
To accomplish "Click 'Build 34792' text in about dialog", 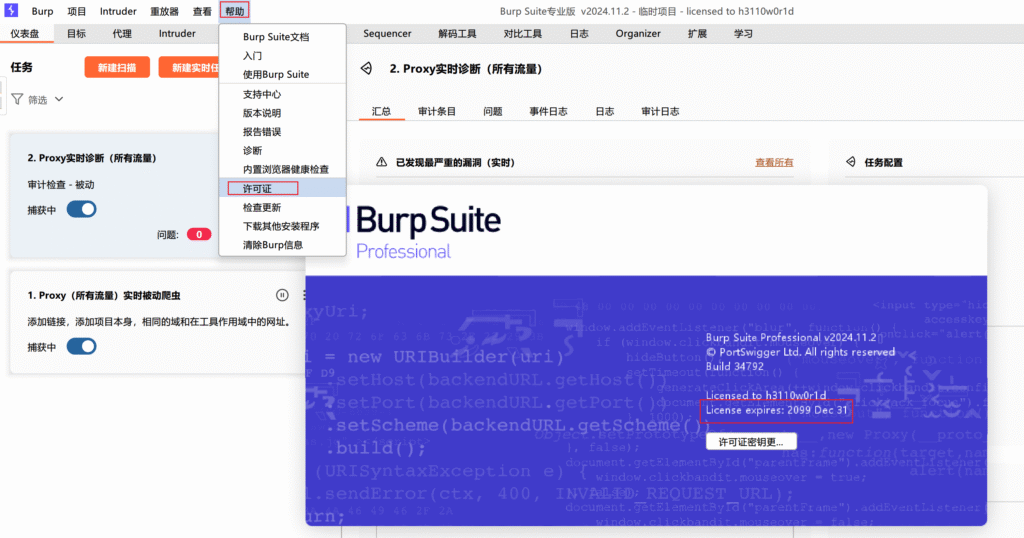I will (x=735, y=366).
